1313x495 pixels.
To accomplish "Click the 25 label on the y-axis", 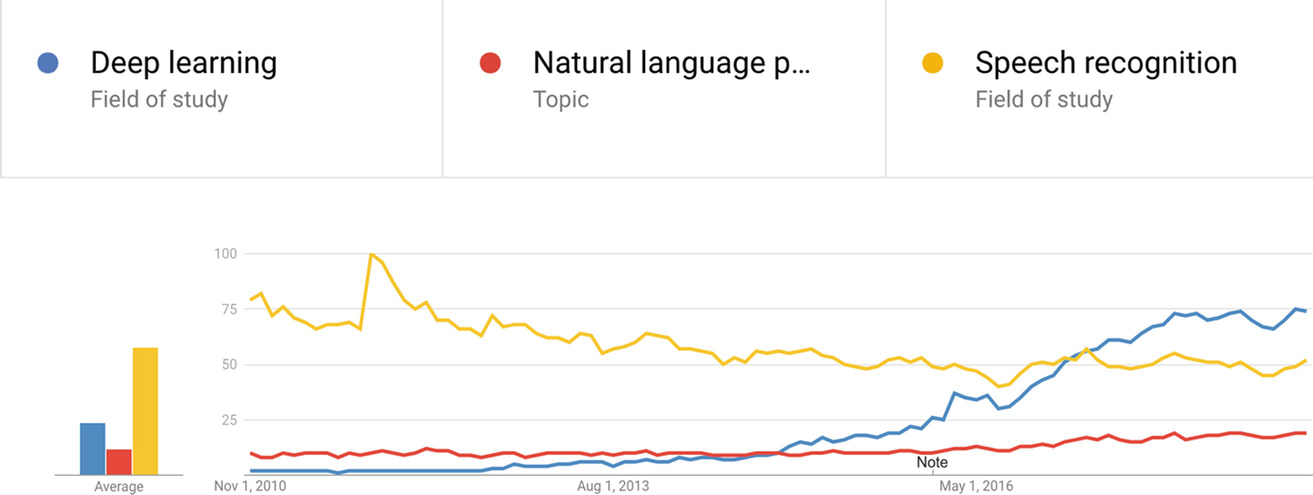I will tap(229, 420).
